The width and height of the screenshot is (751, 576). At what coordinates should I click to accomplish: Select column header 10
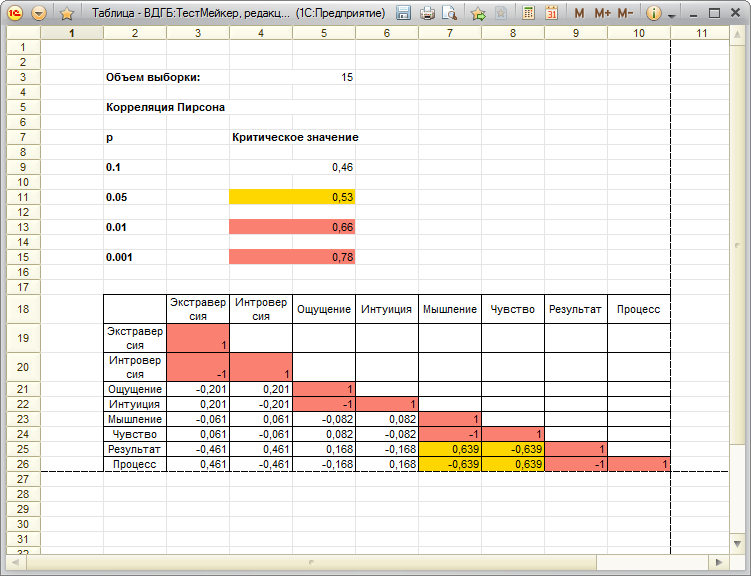639,33
